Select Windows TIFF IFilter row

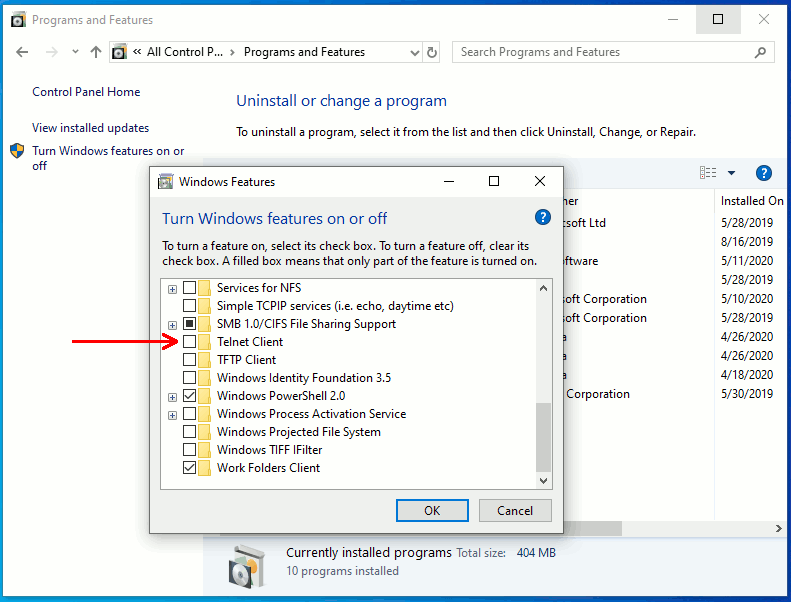tap(269, 450)
